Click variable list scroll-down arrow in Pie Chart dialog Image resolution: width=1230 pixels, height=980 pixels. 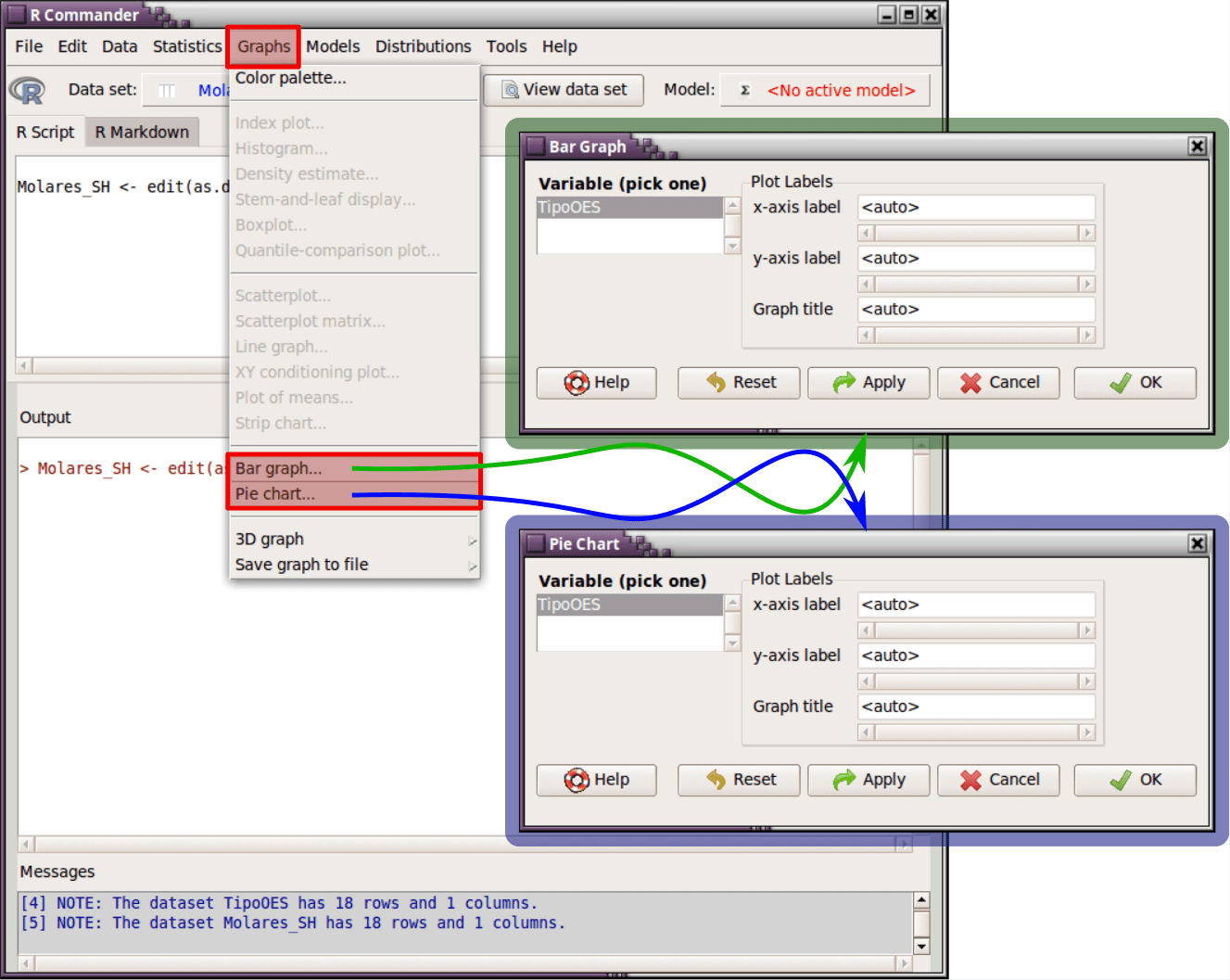732,643
